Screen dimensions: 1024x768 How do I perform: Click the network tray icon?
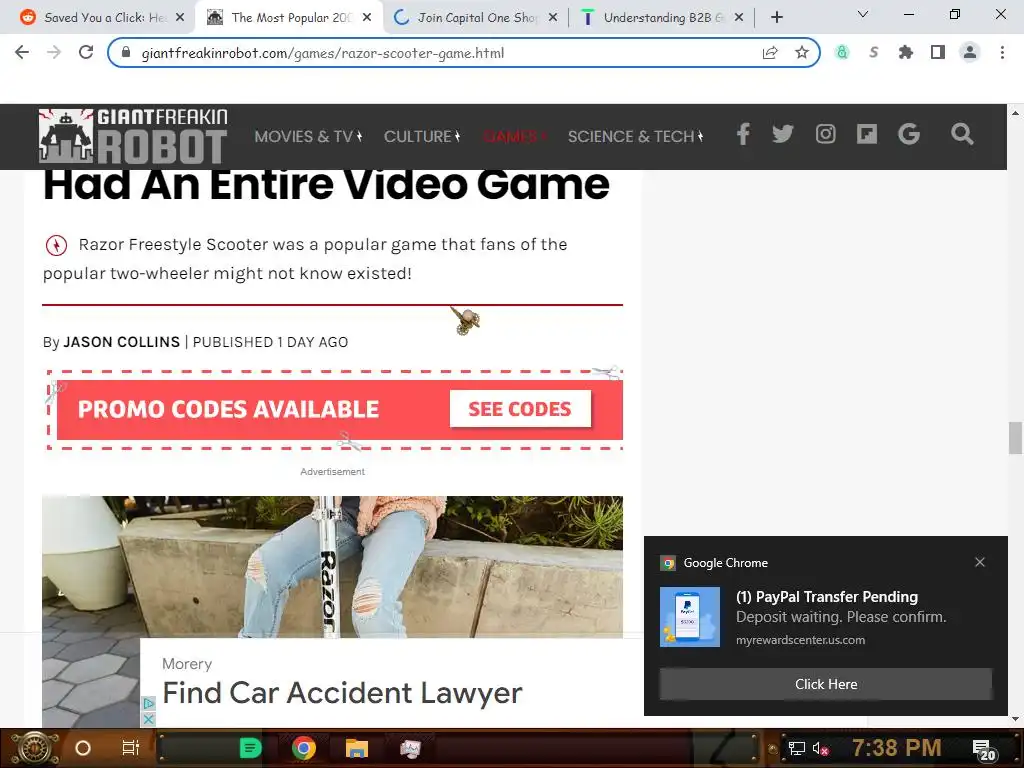pos(796,748)
